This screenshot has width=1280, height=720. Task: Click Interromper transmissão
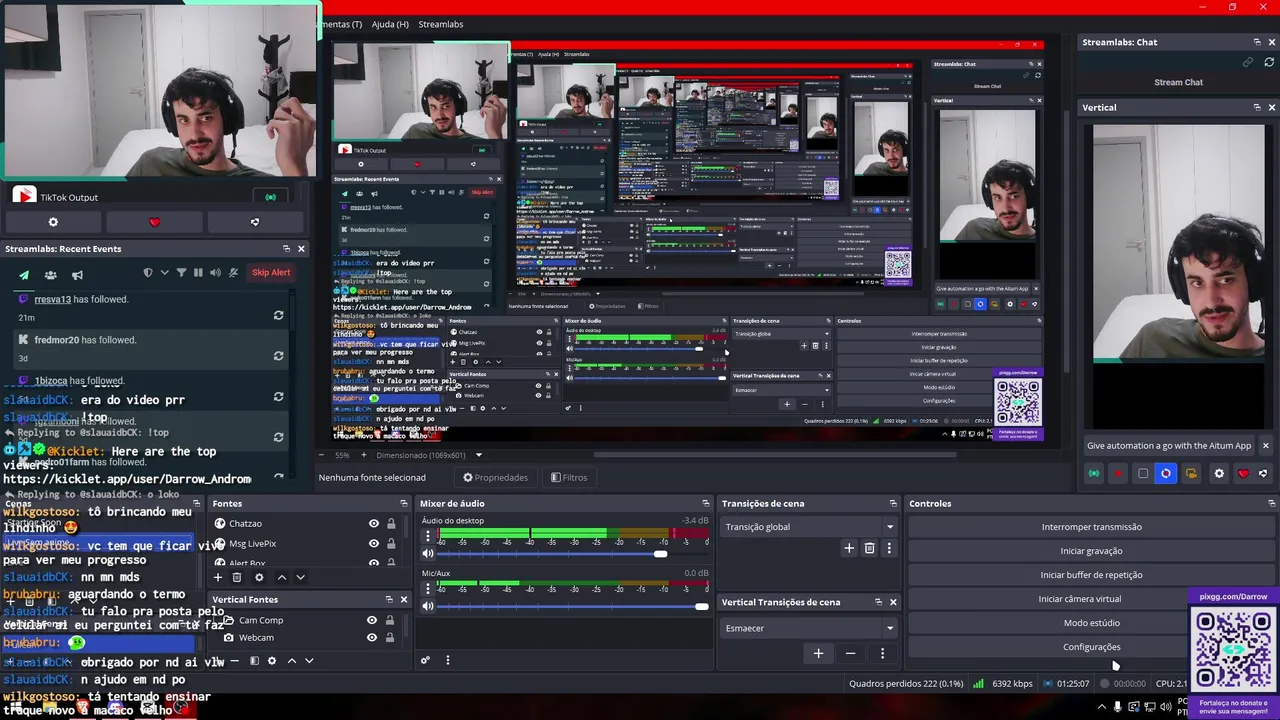pyautogui.click(x=1091, y=527)
